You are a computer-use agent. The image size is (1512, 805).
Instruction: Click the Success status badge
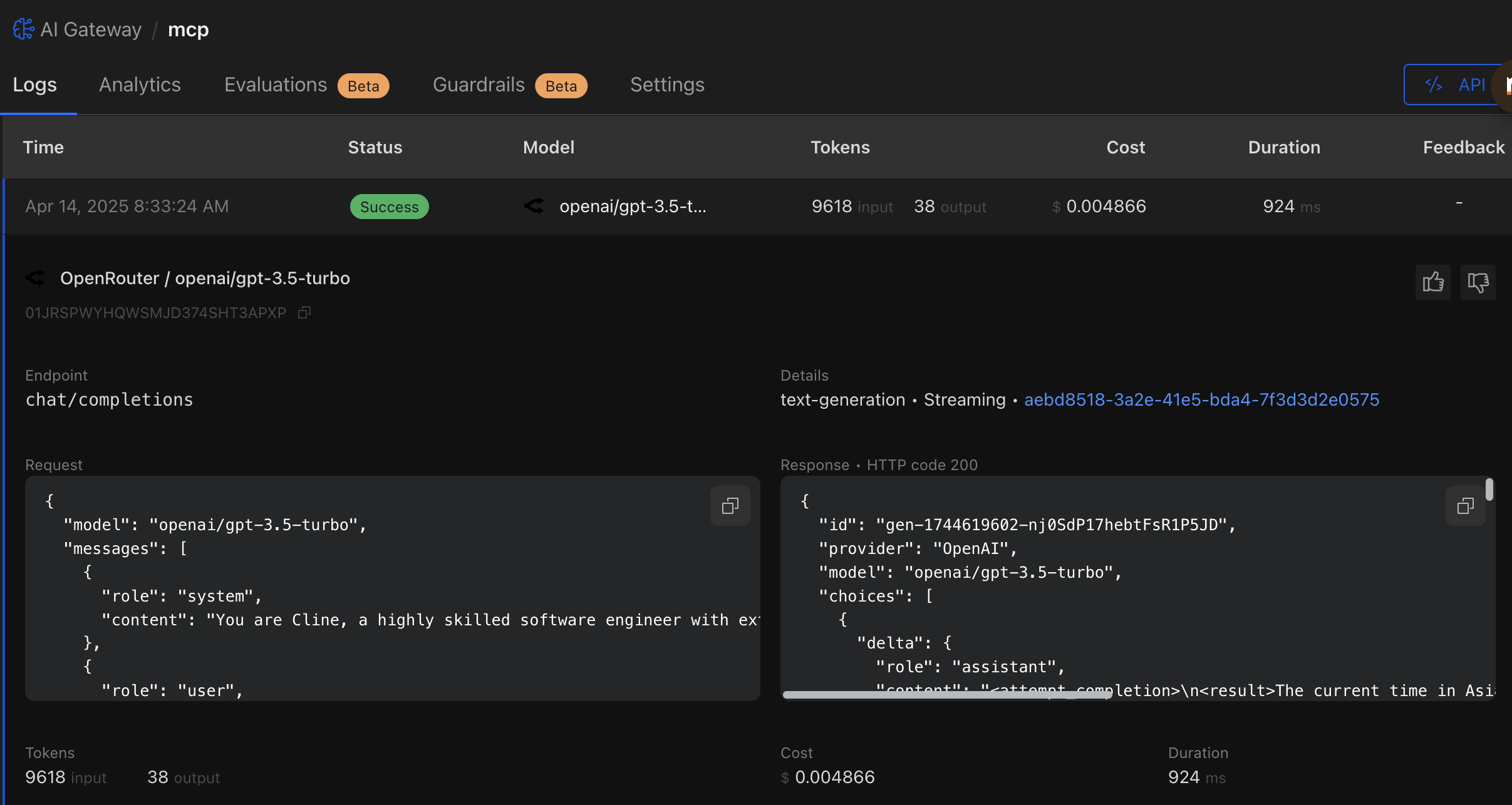[389, 207]
